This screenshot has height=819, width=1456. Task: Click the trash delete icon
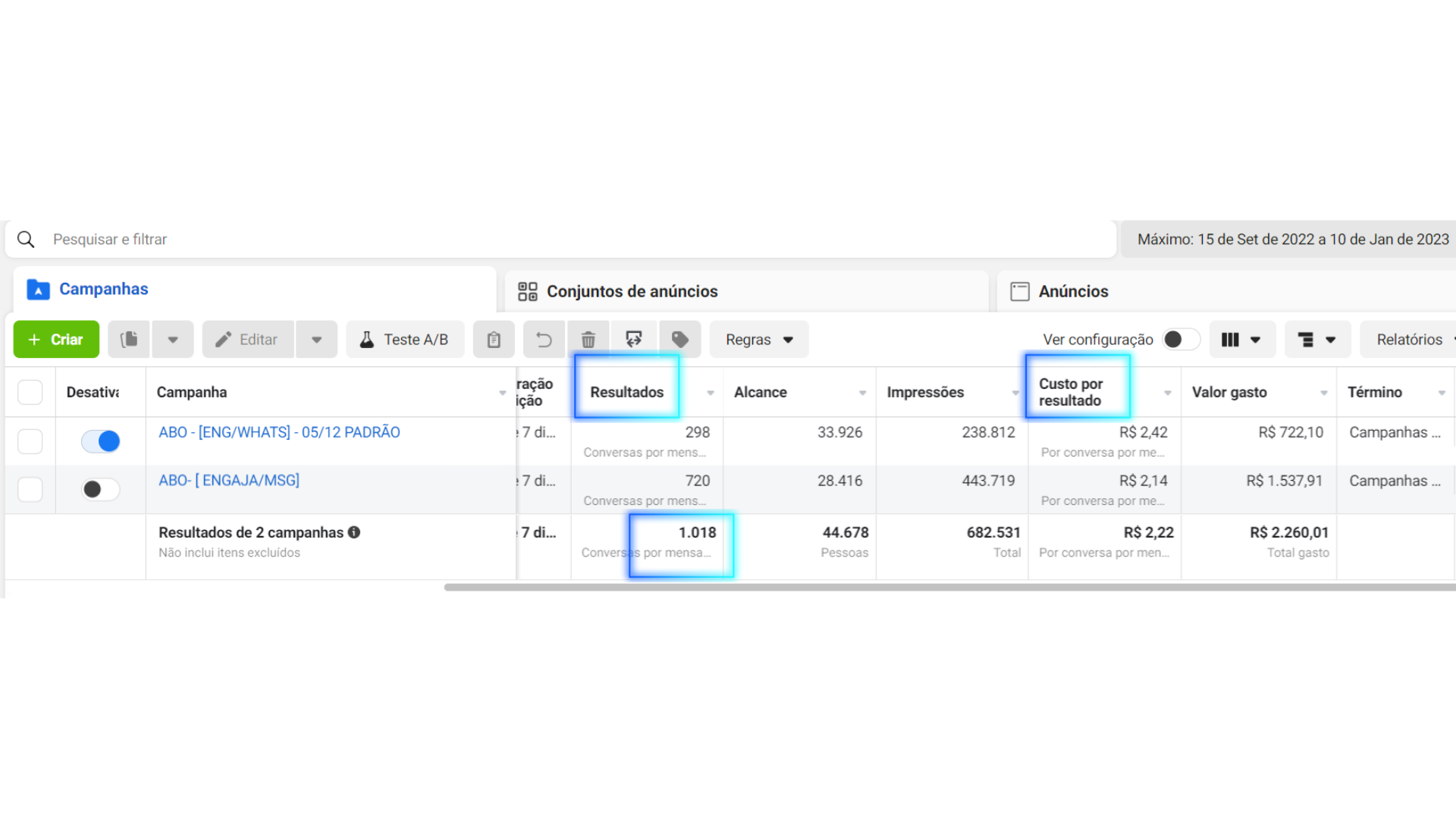click(588, 340)
